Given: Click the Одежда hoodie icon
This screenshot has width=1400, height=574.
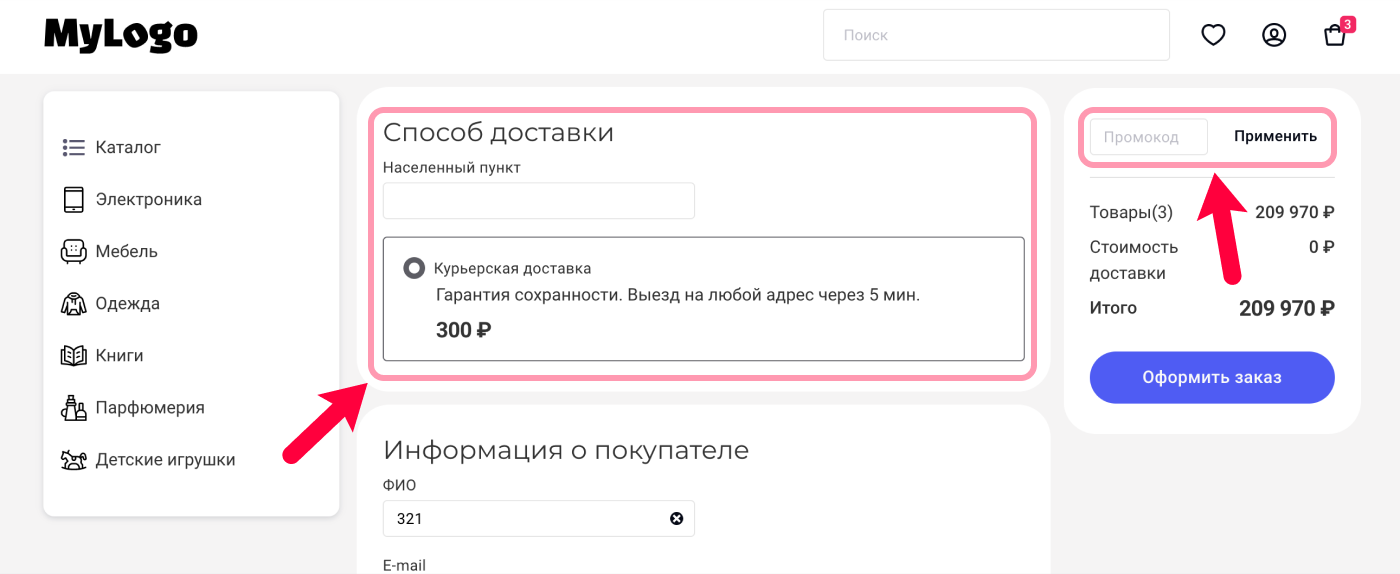Looking at the screenshot, I should click(73, 303).
